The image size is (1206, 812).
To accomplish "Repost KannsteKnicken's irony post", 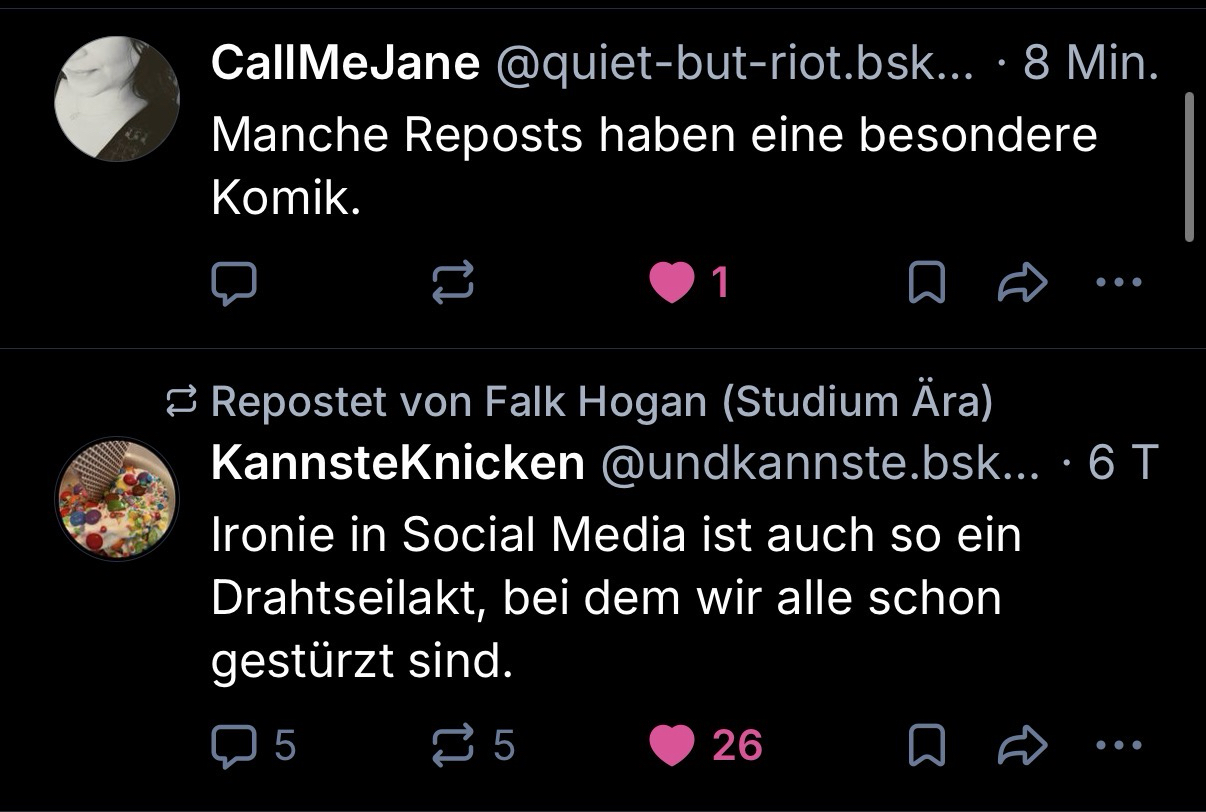I will pos(452,745).
